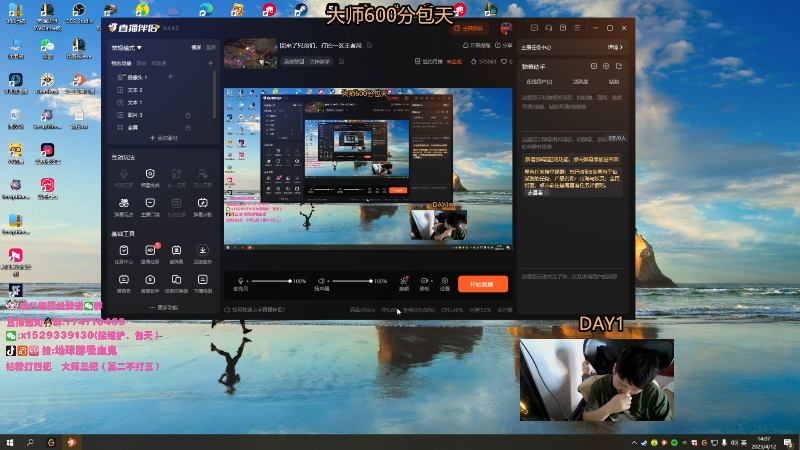Open the second interactive play tool (shield icon)
800x450 pixels.
pos(150,178)
